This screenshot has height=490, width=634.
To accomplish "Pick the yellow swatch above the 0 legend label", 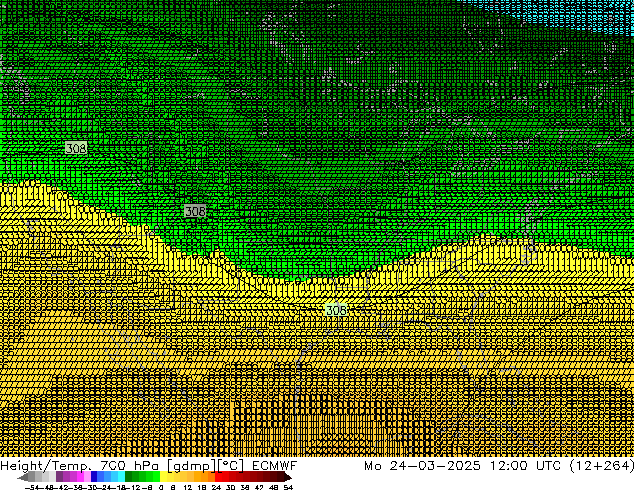I will pyautogui.click(x=163, y=477).
